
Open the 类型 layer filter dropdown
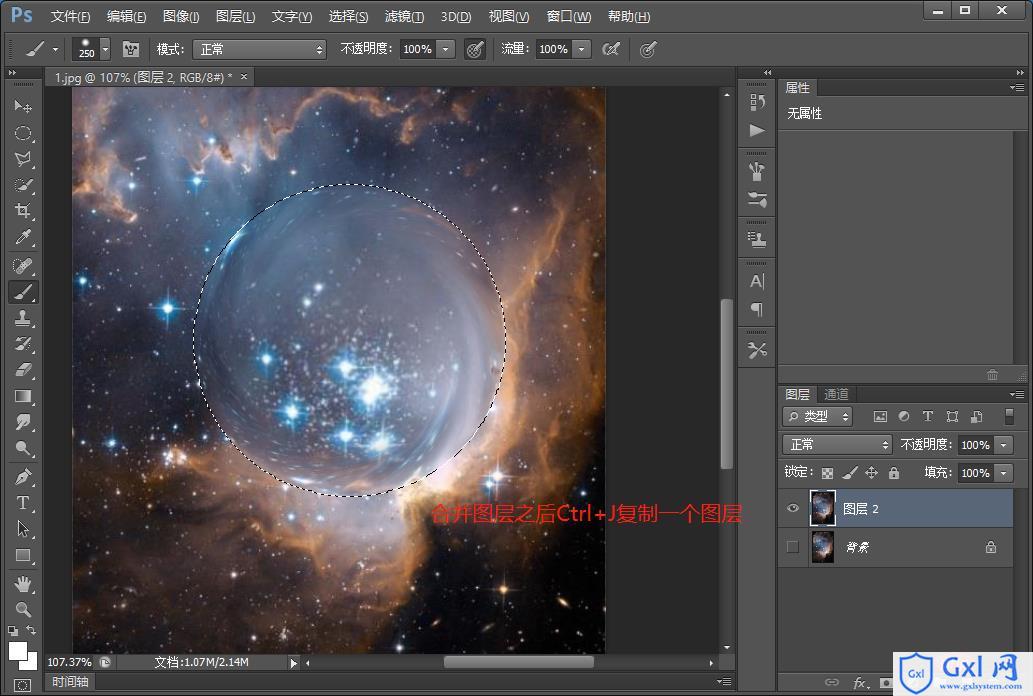(818, 417)
